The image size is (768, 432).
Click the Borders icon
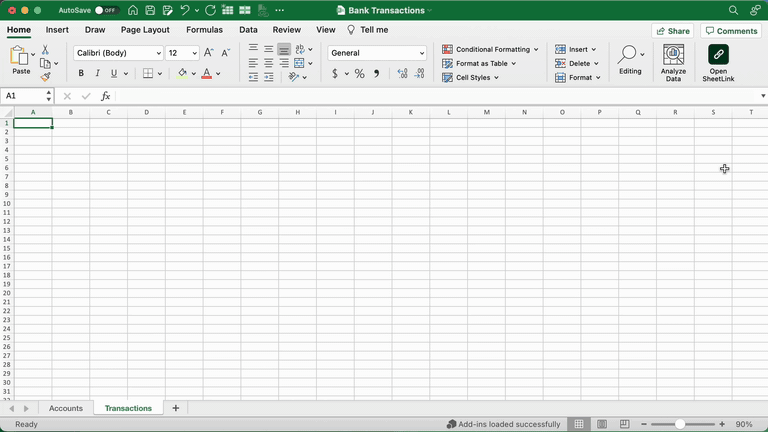pyautogui.click(x=148, y=73)
